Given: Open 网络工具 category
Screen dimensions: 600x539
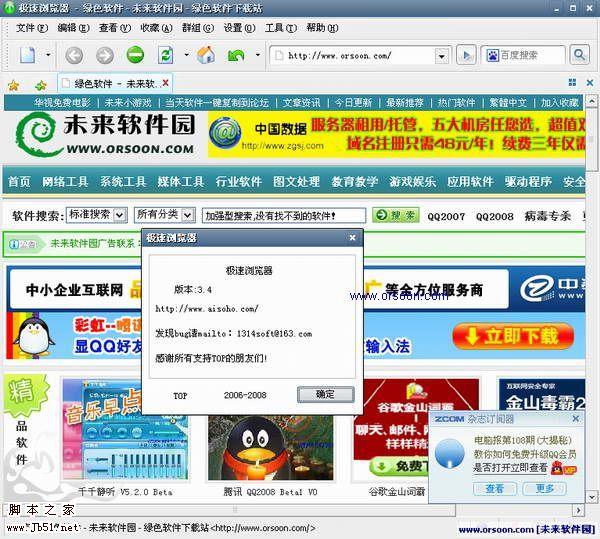Looking at the screenshot, I should tap(65, 182).
